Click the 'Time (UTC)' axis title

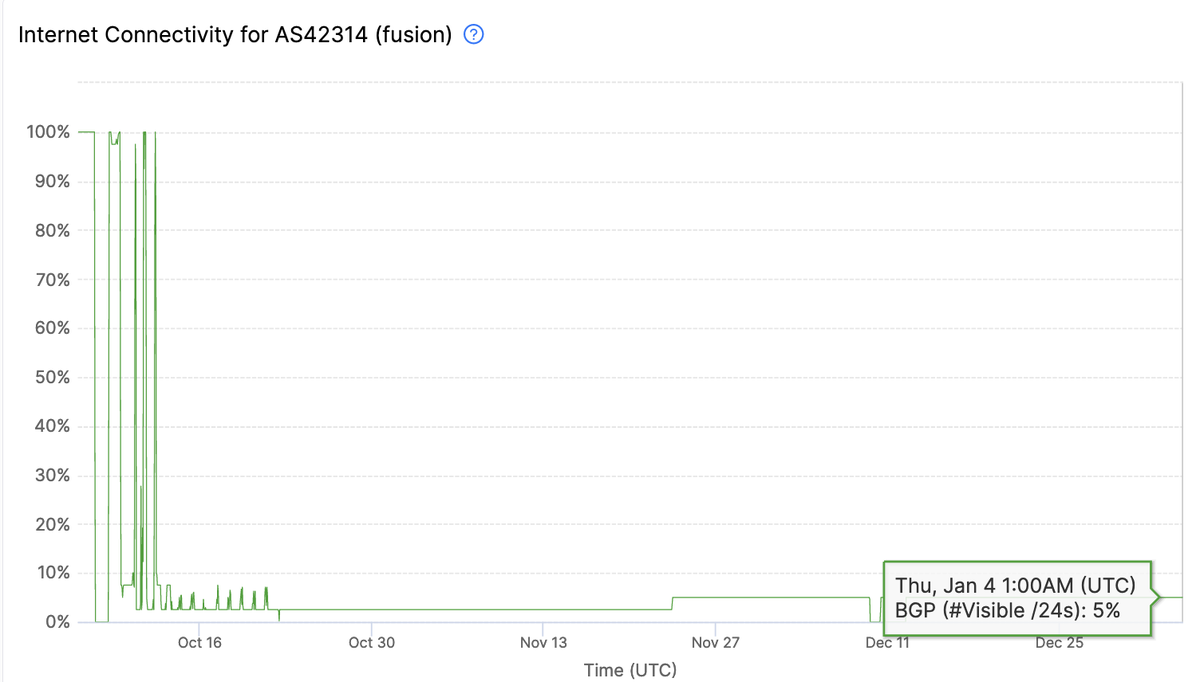630,670
